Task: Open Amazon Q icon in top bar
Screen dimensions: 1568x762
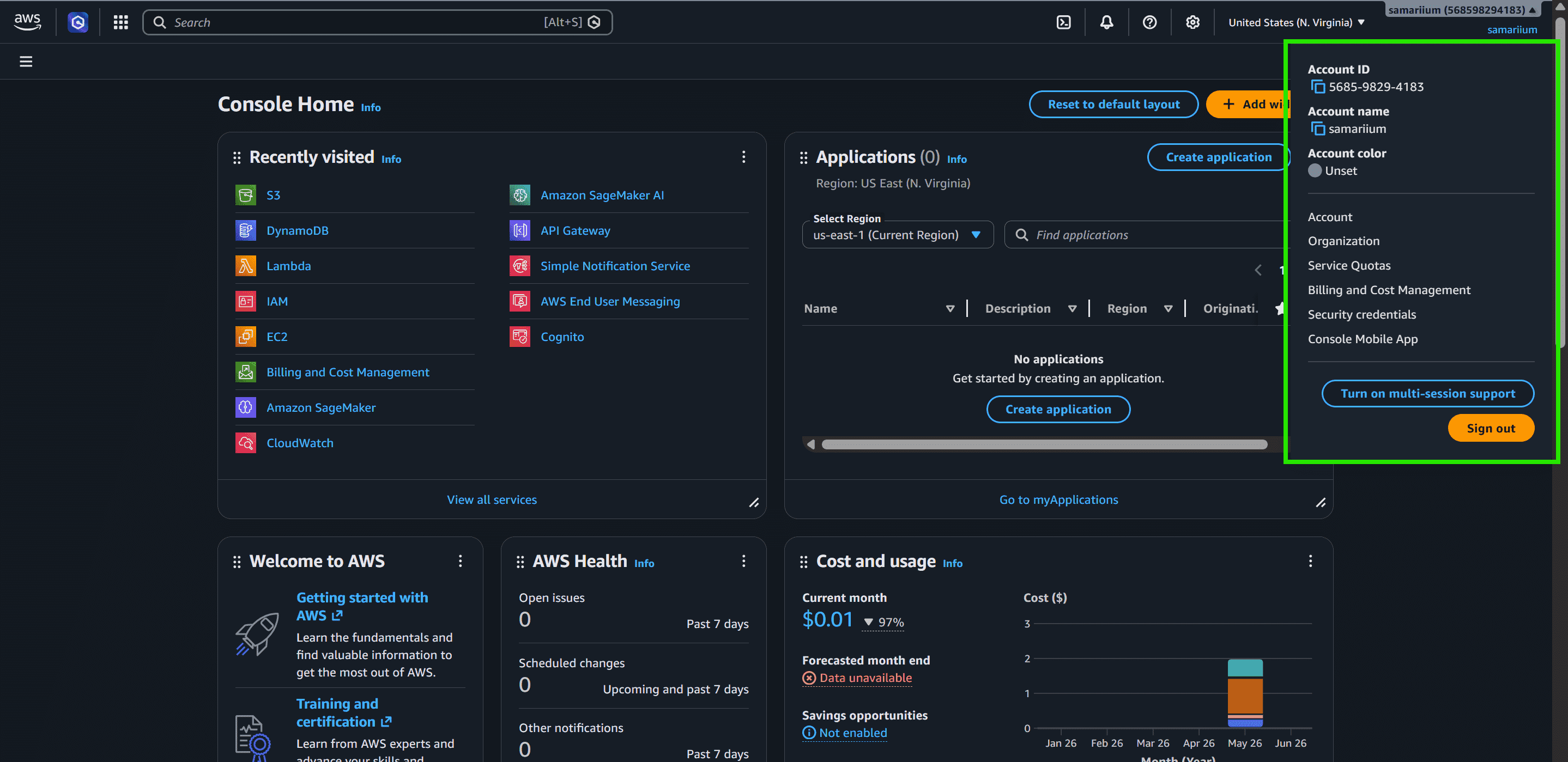Action: 78,22
